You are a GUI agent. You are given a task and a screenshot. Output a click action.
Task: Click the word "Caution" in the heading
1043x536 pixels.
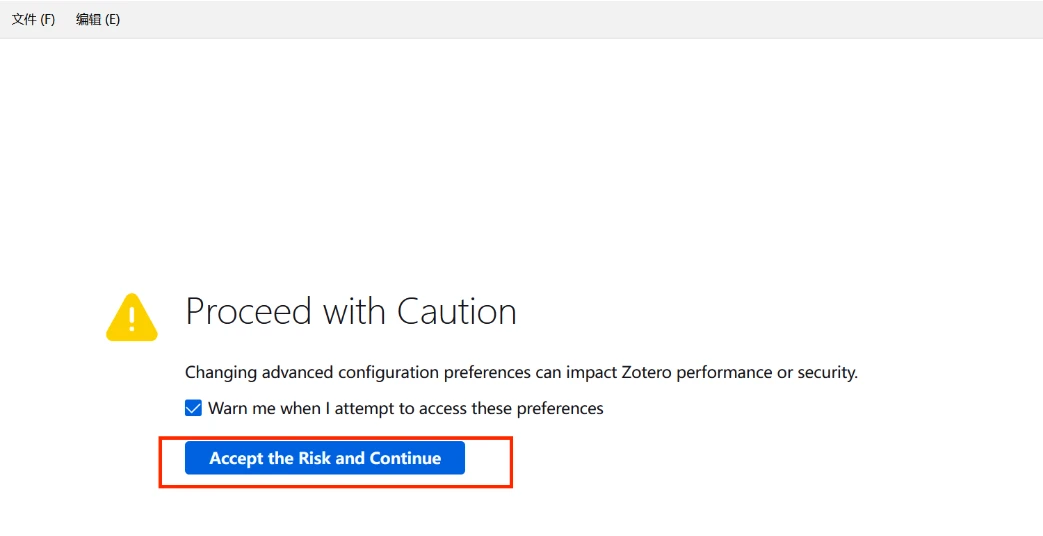coord(456,311)
